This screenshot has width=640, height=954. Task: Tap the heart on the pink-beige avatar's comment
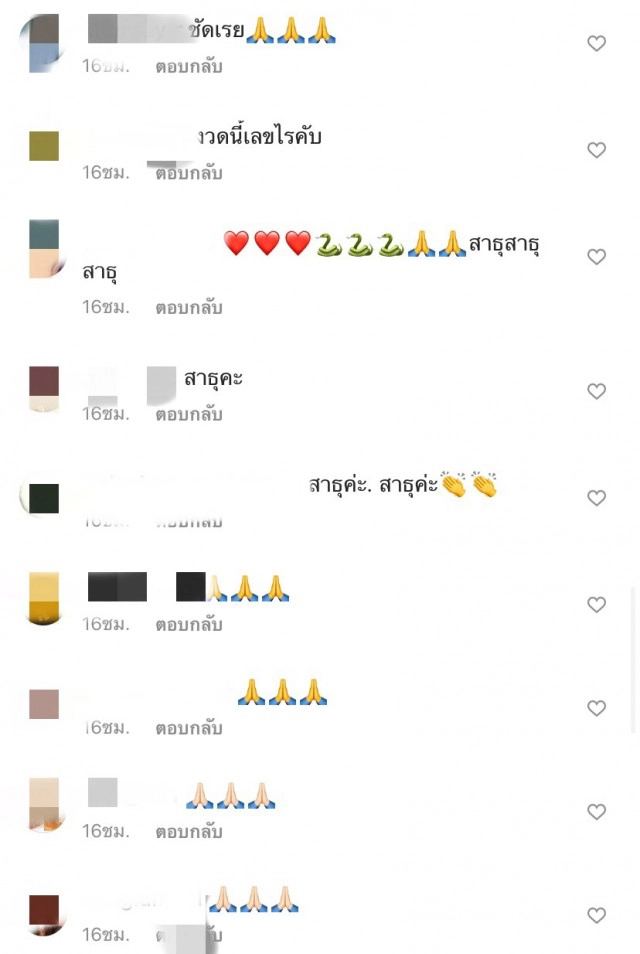[596, 708]
